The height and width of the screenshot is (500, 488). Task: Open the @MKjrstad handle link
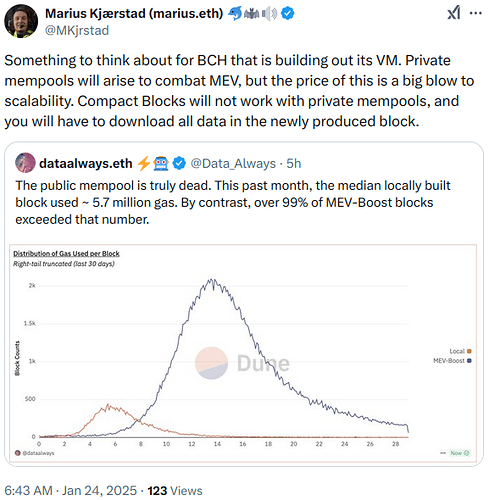(77, 31)
